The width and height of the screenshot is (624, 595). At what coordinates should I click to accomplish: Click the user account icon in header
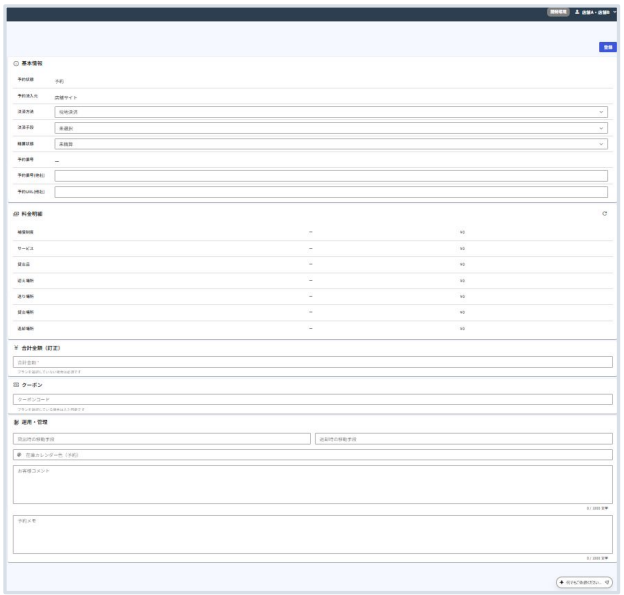click(x=577, y=12)
